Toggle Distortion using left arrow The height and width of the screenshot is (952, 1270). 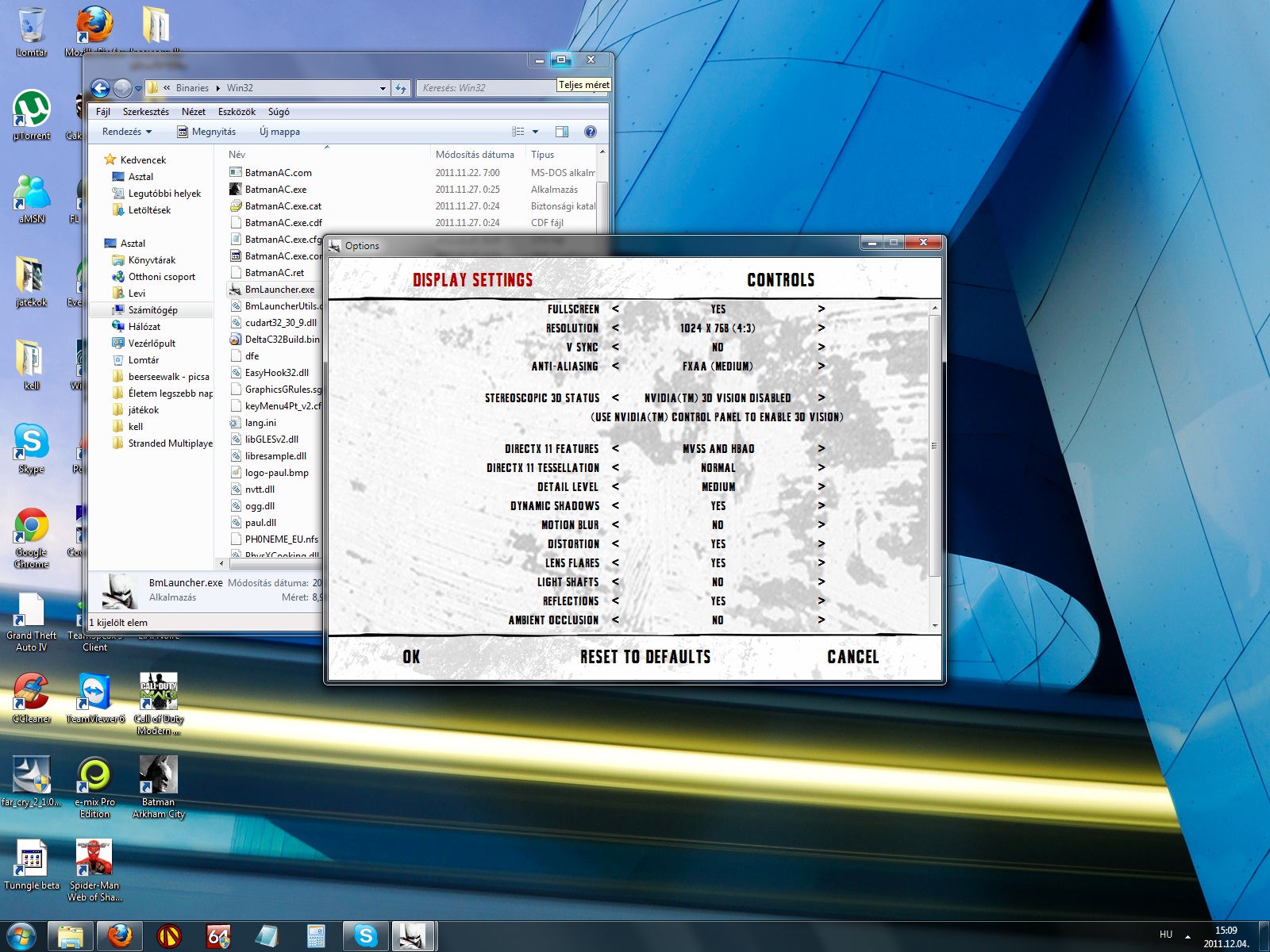pos(615,544)
